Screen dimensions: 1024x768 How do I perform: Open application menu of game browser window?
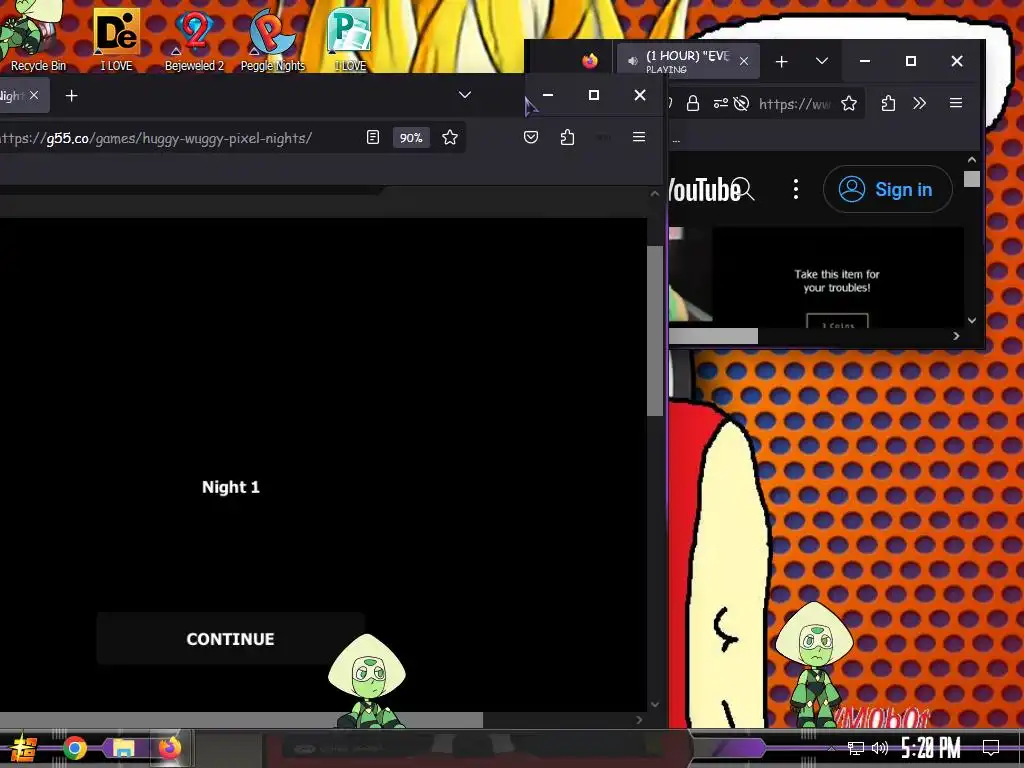click(x=639, y=137)
